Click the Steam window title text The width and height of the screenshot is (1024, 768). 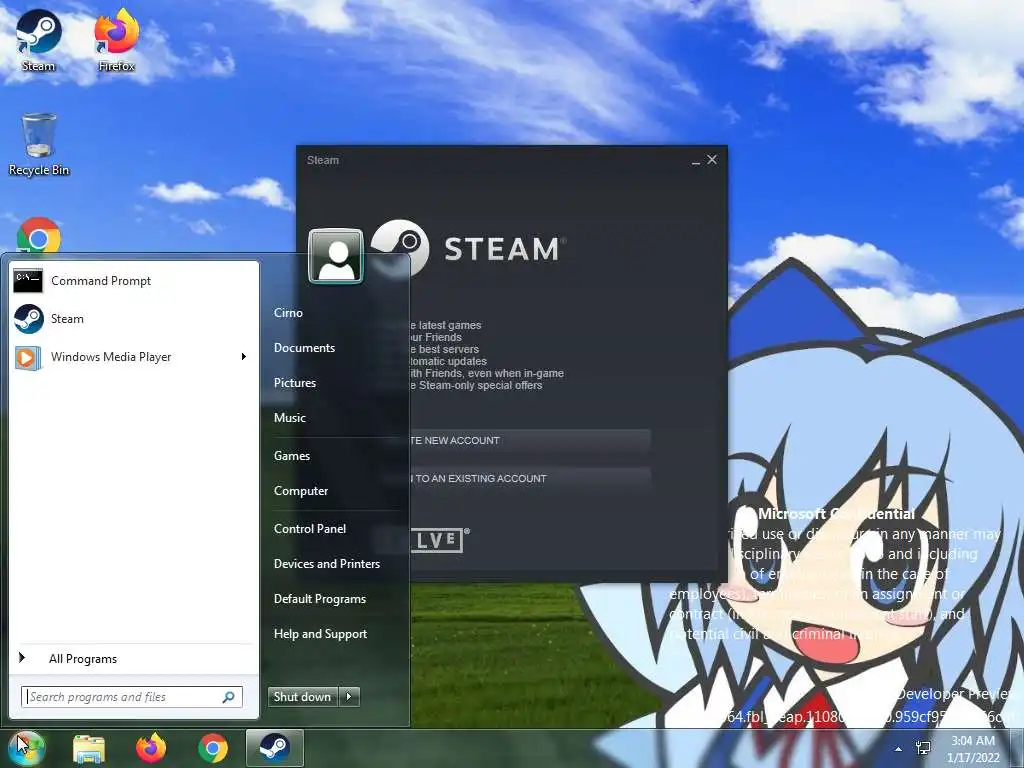tap(323, 160)
